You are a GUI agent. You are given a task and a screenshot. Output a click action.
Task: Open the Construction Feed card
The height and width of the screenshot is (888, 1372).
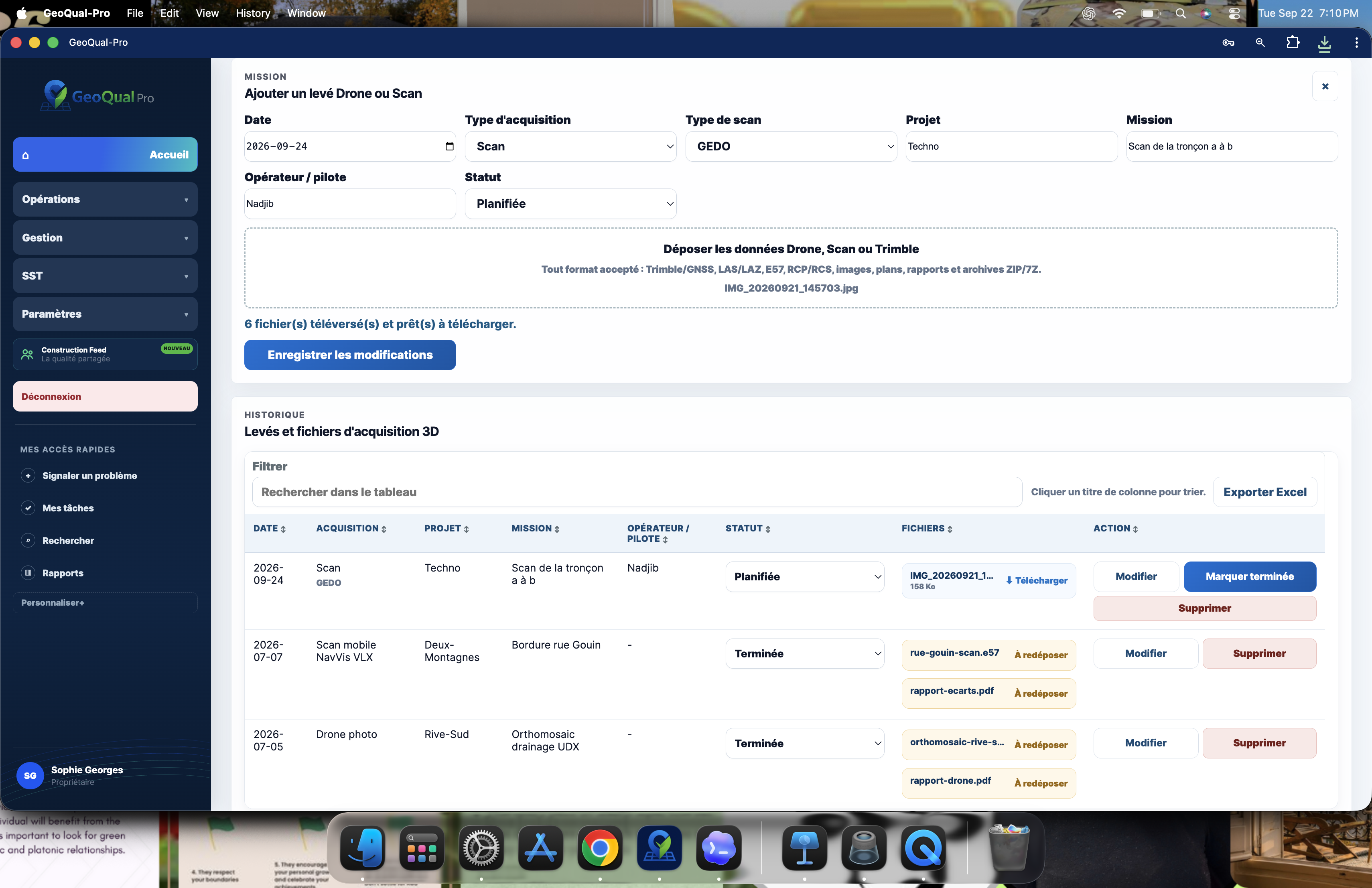(x=105, y=354)
